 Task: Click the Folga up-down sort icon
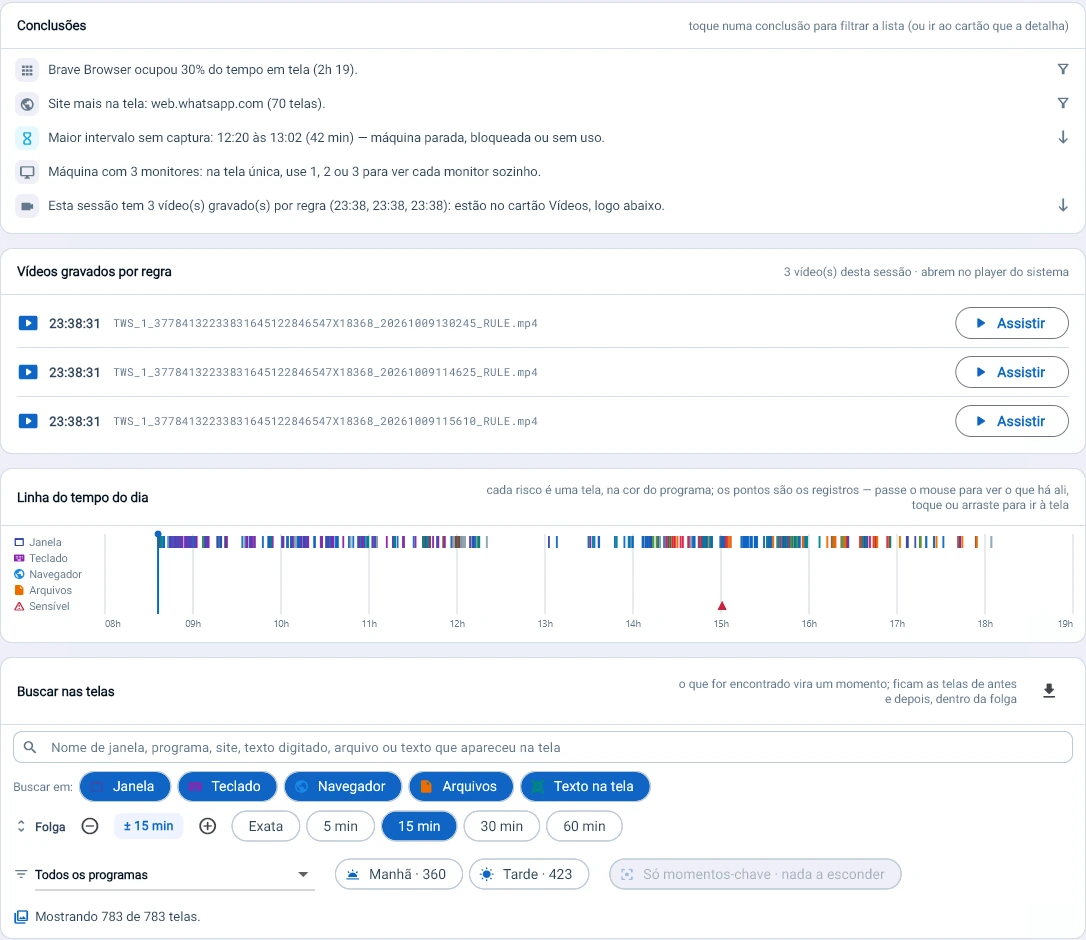tap(21, 826)
